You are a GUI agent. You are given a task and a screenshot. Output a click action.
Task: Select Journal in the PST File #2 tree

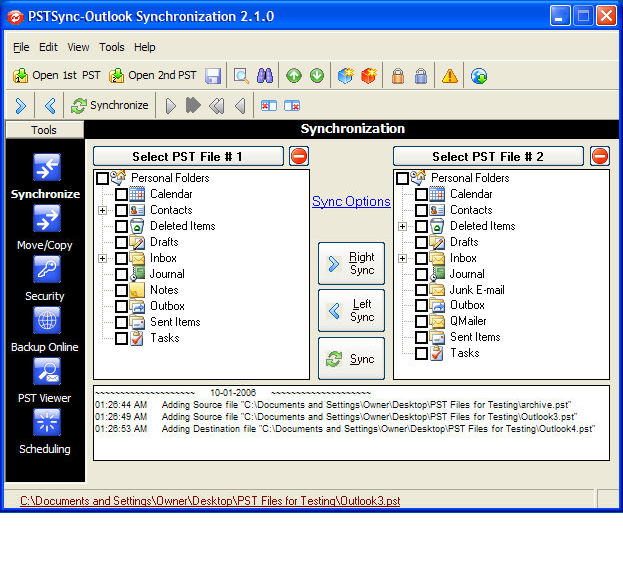click(x=467, y=274)
